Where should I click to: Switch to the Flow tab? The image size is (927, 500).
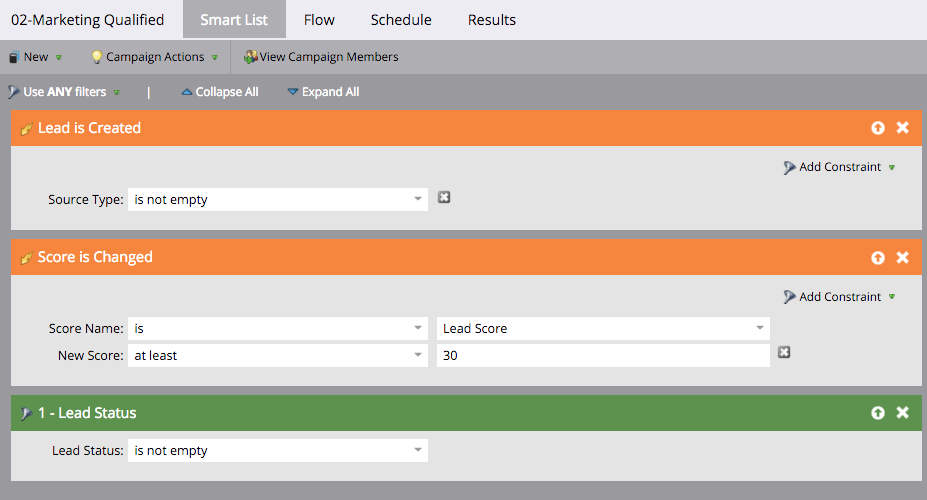coord(319,20)
